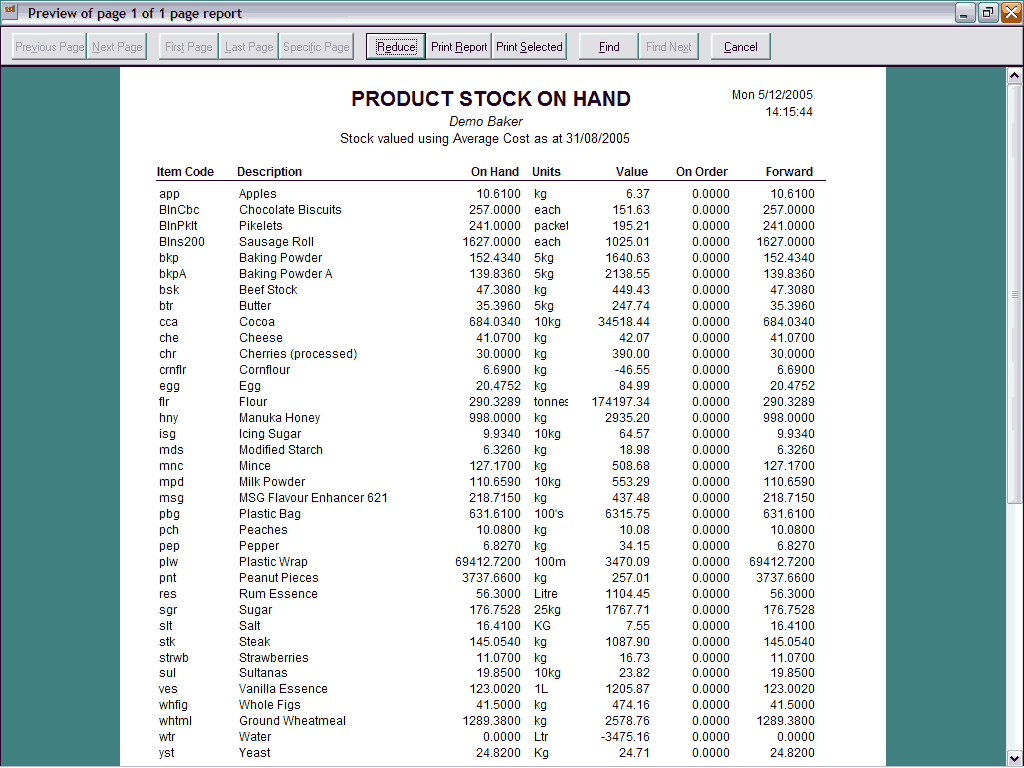The width and height of the screenshot is (1024, 768).
Task: Click the Reduce button
Action: click(x=396, y=47)
